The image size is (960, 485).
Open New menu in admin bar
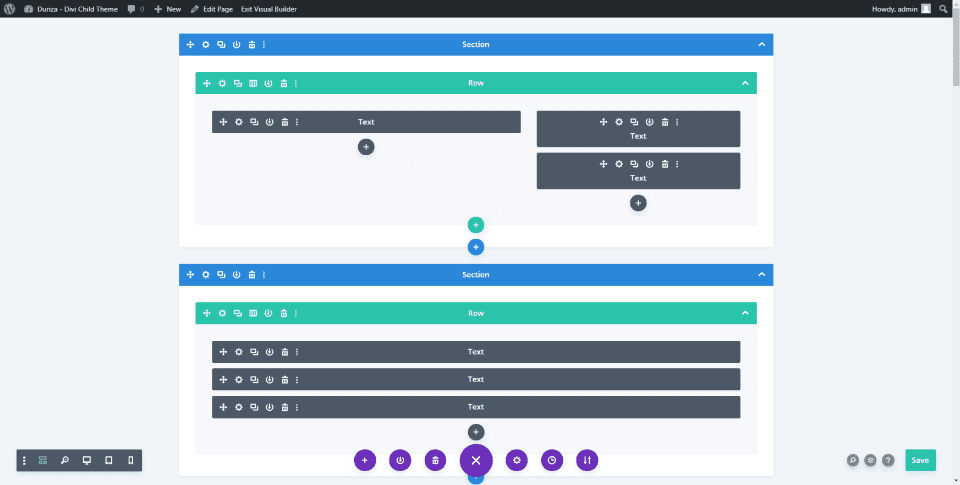[x=168, y=9]
